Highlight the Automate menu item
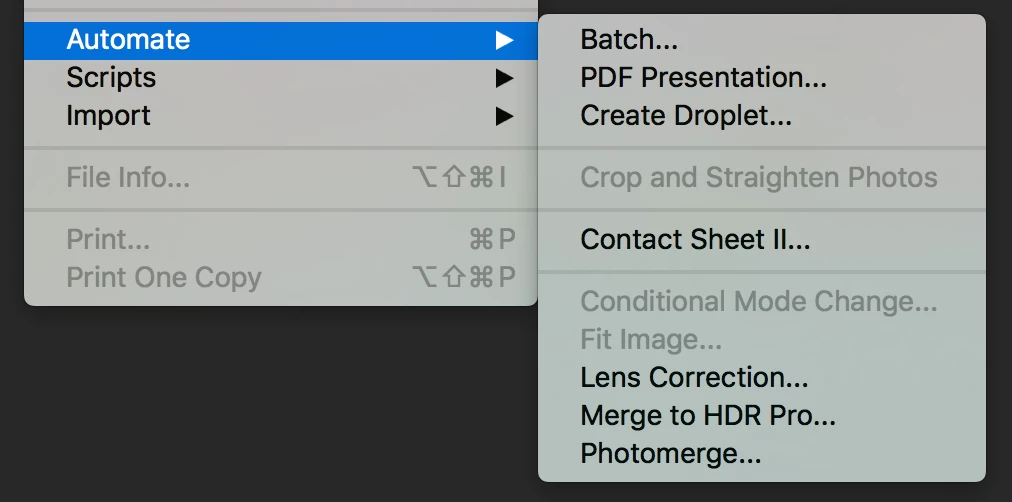The width and height of the screenshot is (1012, 502). point(128,40)
